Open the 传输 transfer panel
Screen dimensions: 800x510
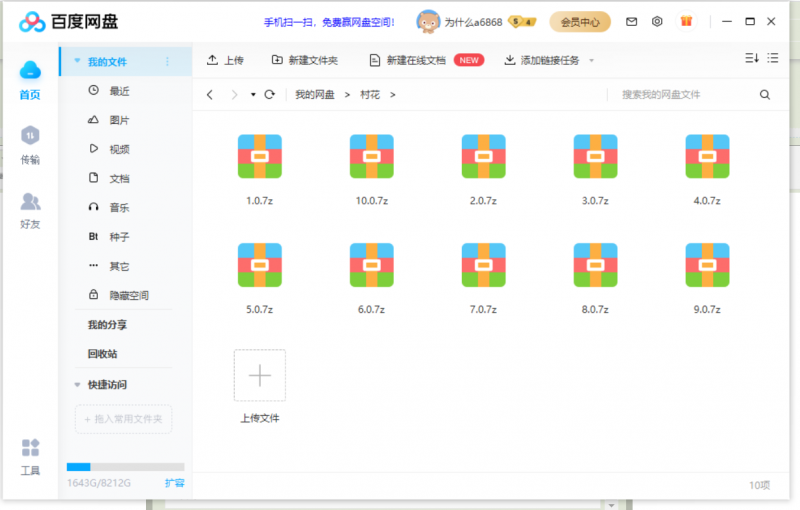point(30,145)
